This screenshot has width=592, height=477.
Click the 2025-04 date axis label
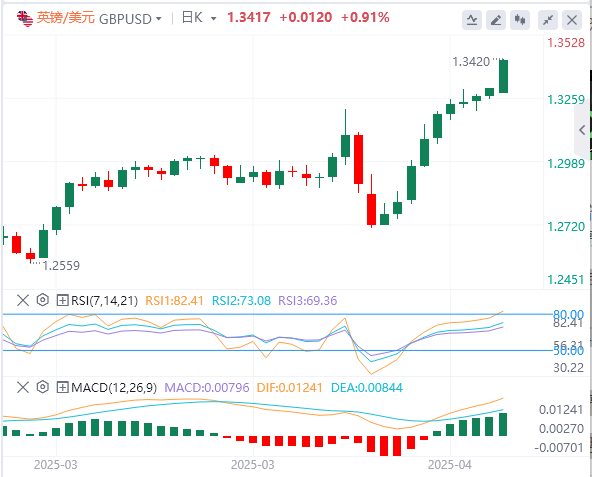450,465
